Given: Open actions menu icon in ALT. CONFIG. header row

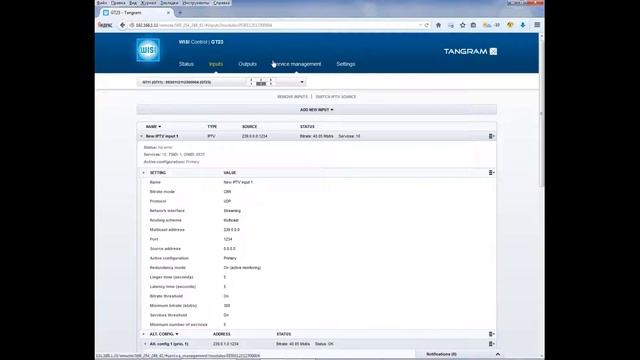Looking at the screenshot, I should tap(491, 334).
